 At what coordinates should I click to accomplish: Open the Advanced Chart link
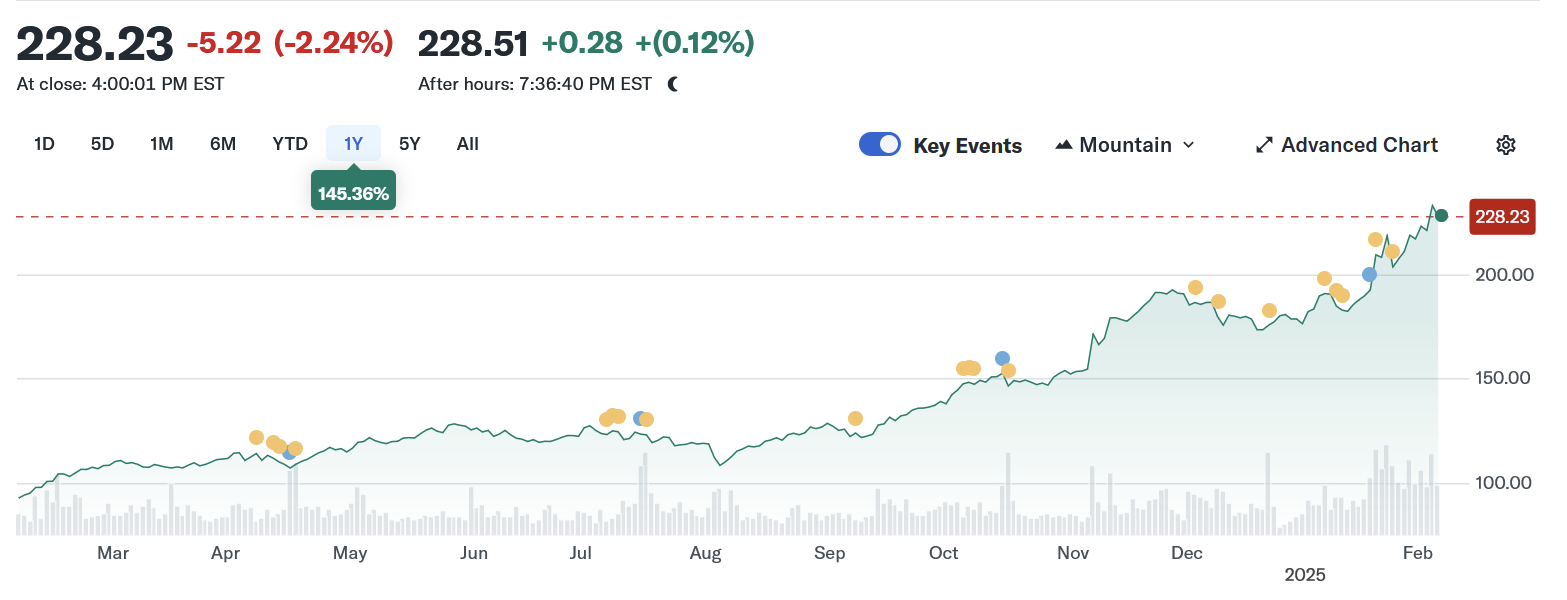1359,145
